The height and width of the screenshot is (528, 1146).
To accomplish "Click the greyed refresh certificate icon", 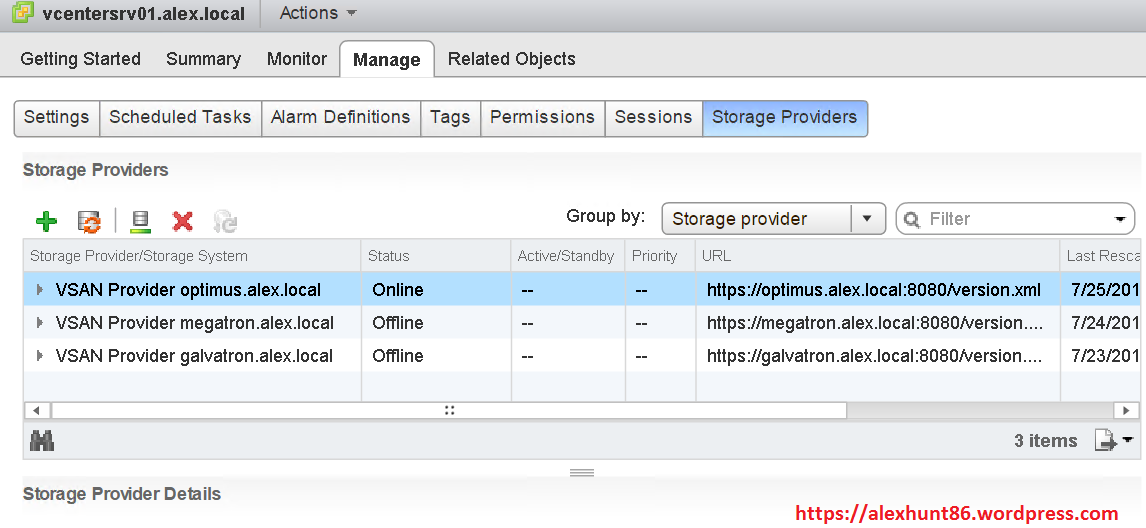I will [225, 222].
